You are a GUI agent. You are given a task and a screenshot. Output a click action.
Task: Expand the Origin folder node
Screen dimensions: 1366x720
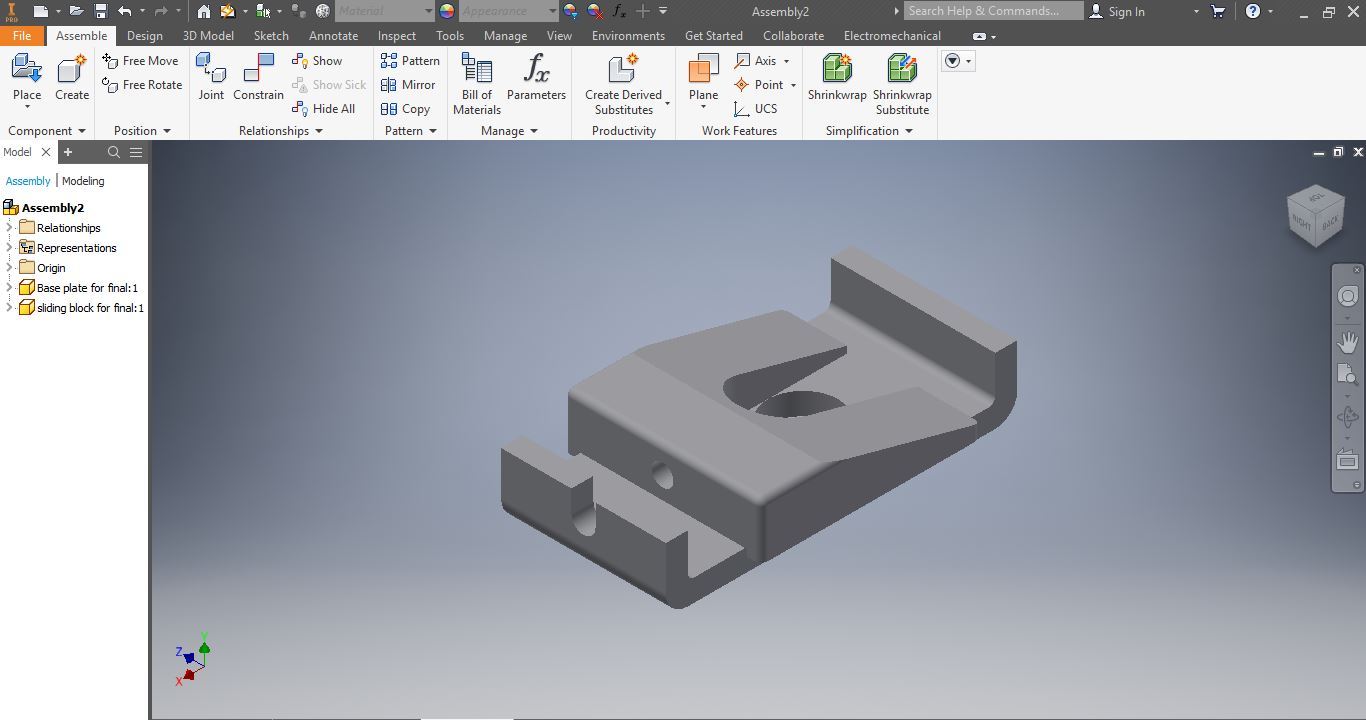pyautogui.click(x=9, y=268)
